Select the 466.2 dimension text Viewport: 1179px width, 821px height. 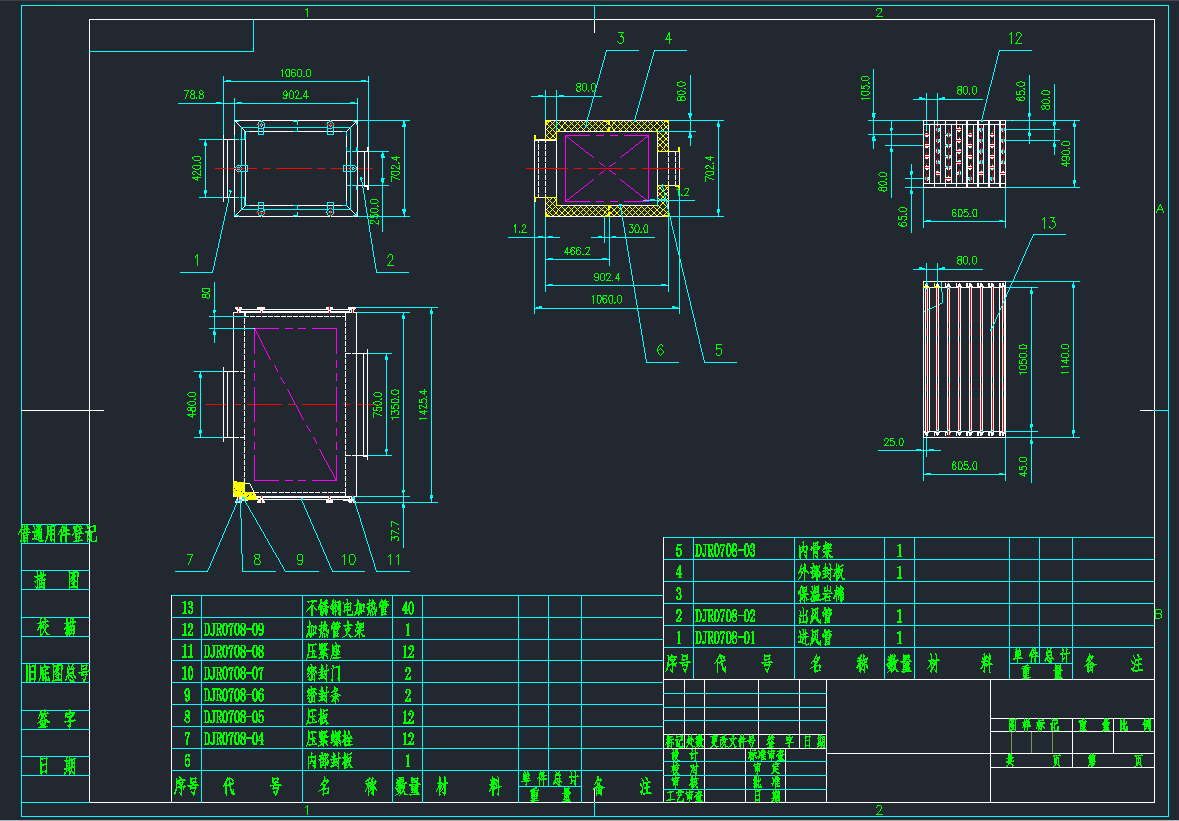click(577, 251)
